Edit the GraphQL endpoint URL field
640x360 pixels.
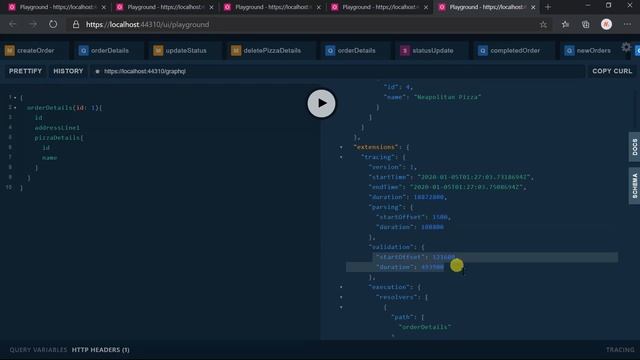[338, 71]
